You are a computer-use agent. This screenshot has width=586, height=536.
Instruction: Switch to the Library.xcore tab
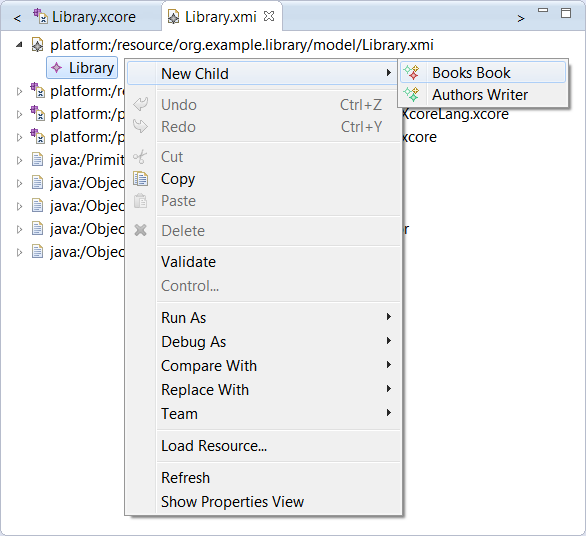click(84, 17)
